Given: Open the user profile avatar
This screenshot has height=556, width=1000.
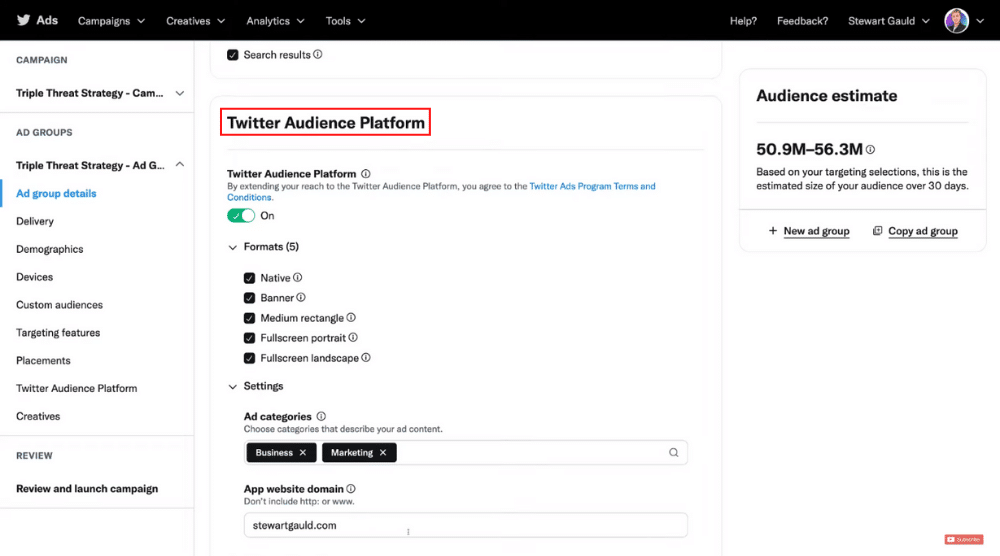Looking at the screenshot, I should click(956, 20).
